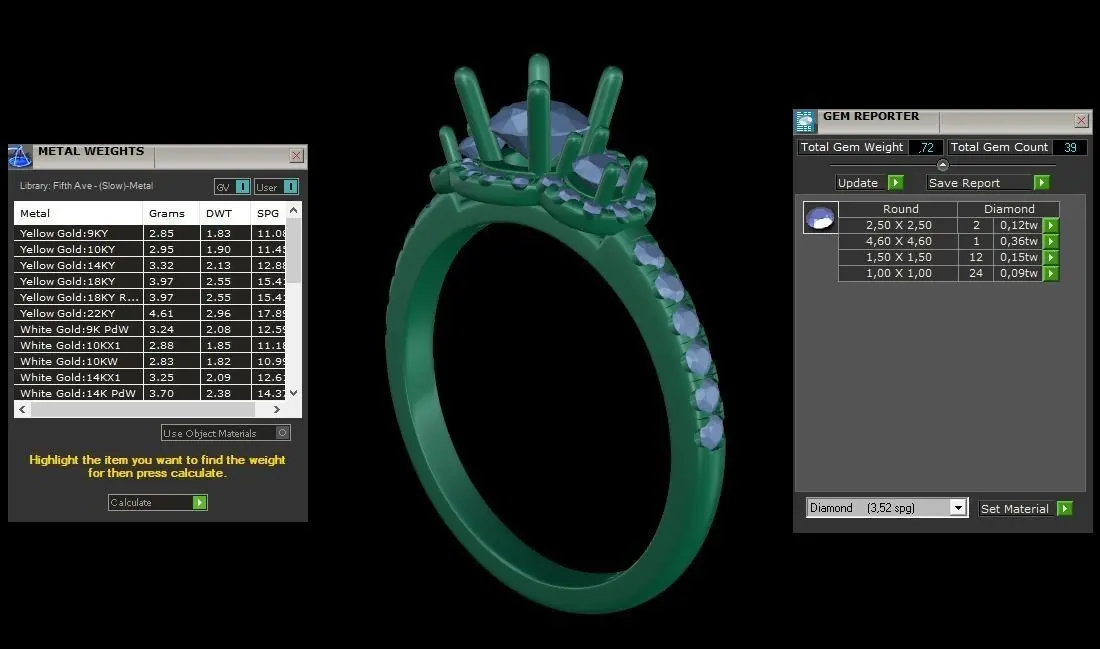1100x649 pixels.
Task: Click the Calculate button
Action: point(158,502)
